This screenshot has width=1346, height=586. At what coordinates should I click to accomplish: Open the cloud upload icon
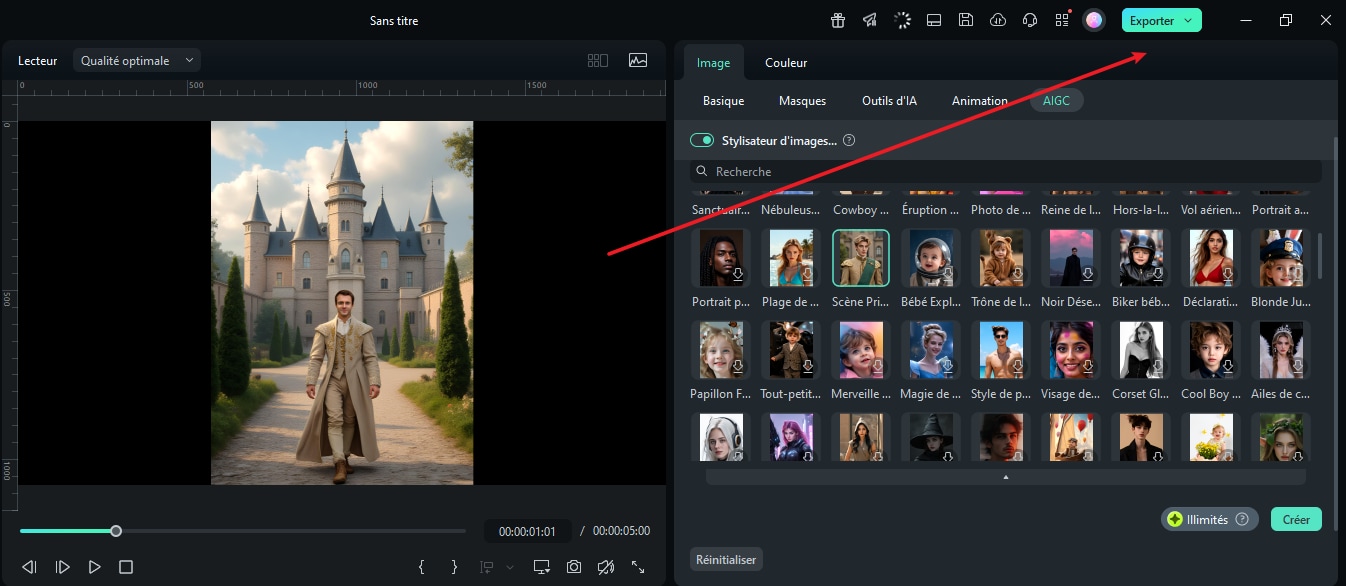tap(998, 20)
